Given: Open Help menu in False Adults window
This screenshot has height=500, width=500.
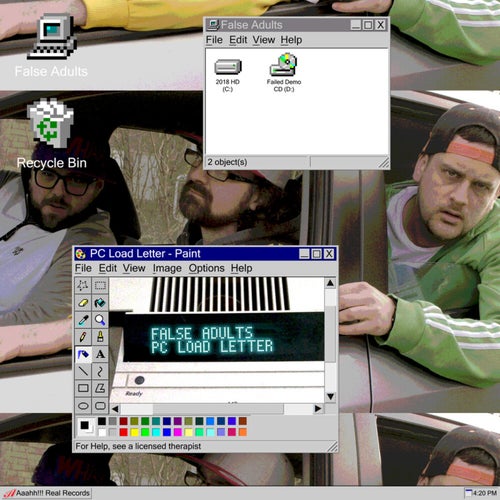Looking at the screenshot, I should click(291, 40).
